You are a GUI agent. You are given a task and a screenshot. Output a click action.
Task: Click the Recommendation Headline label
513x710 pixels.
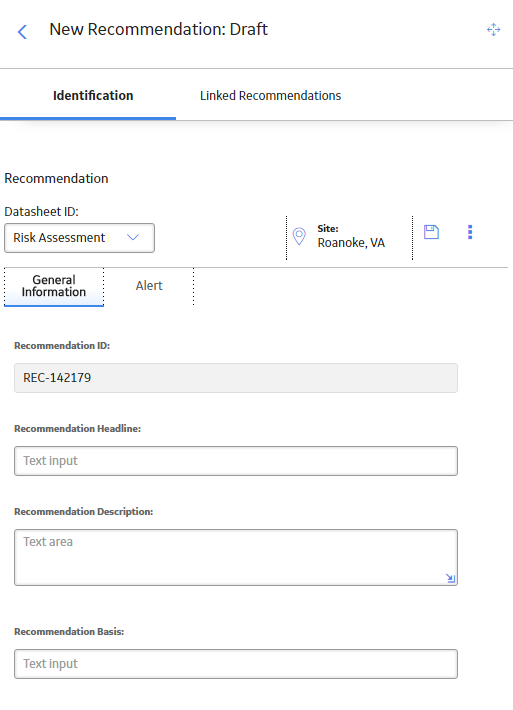tap(77, 428)
